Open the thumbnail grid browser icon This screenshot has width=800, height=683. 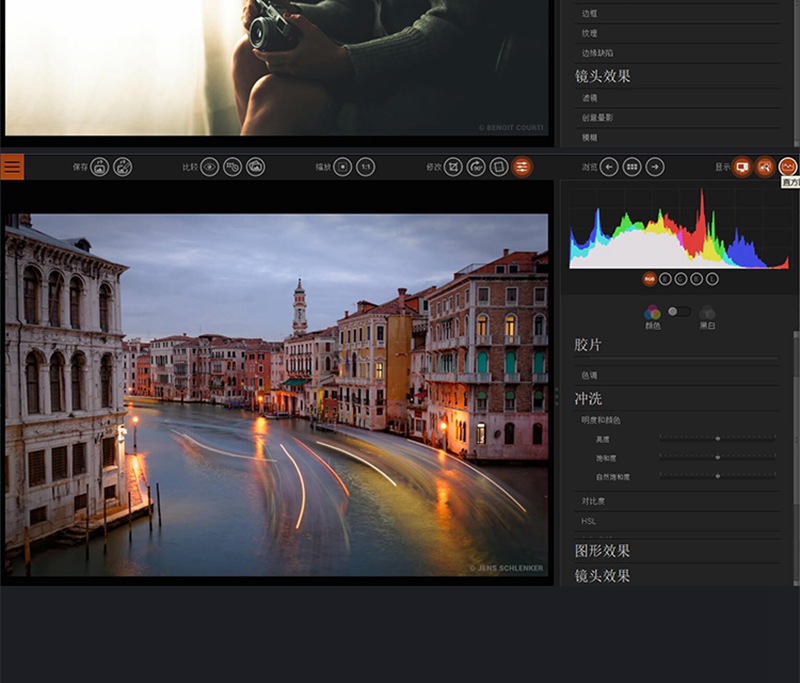click(632, 167)
